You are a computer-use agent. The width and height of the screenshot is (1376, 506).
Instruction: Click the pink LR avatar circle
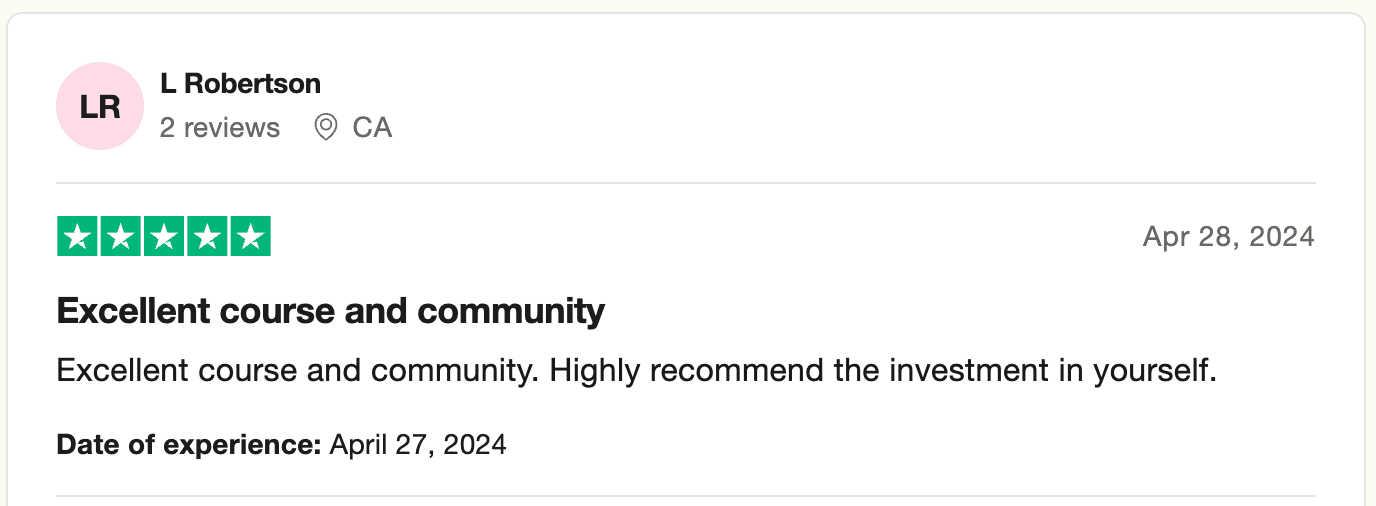pyautogui.click(x=100, y=106)
